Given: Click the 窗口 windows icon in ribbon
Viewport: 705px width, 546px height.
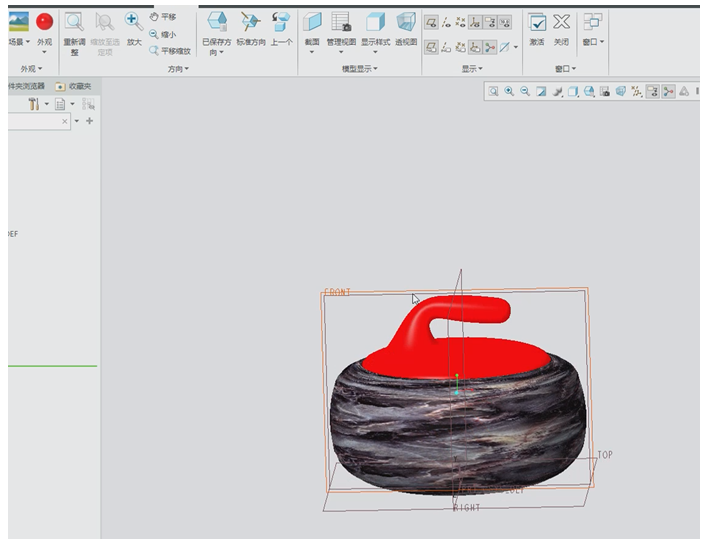Looking at the screenshot, I should click(593, 22).
